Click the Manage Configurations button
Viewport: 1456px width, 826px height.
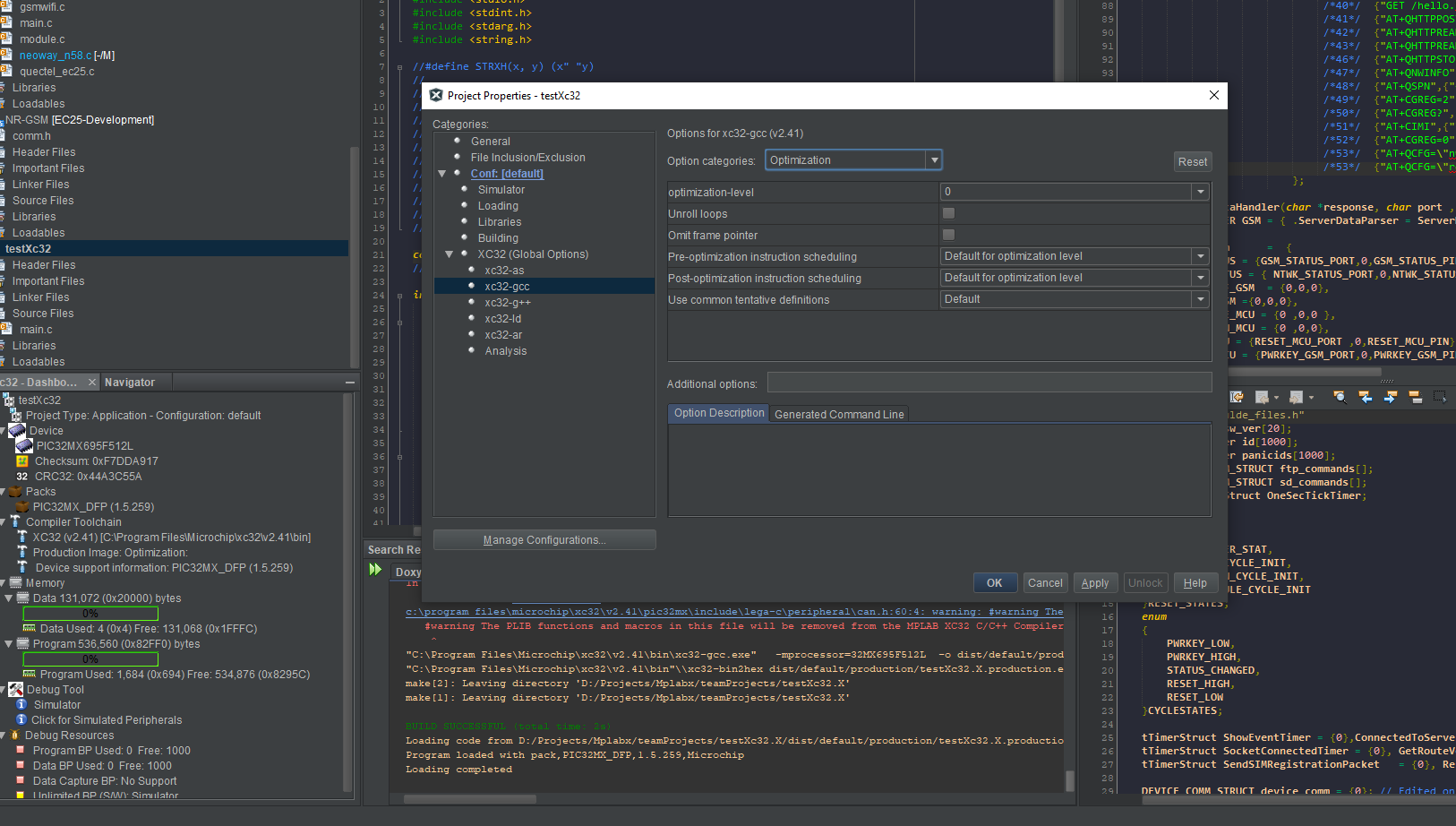(x=544, y=539)
